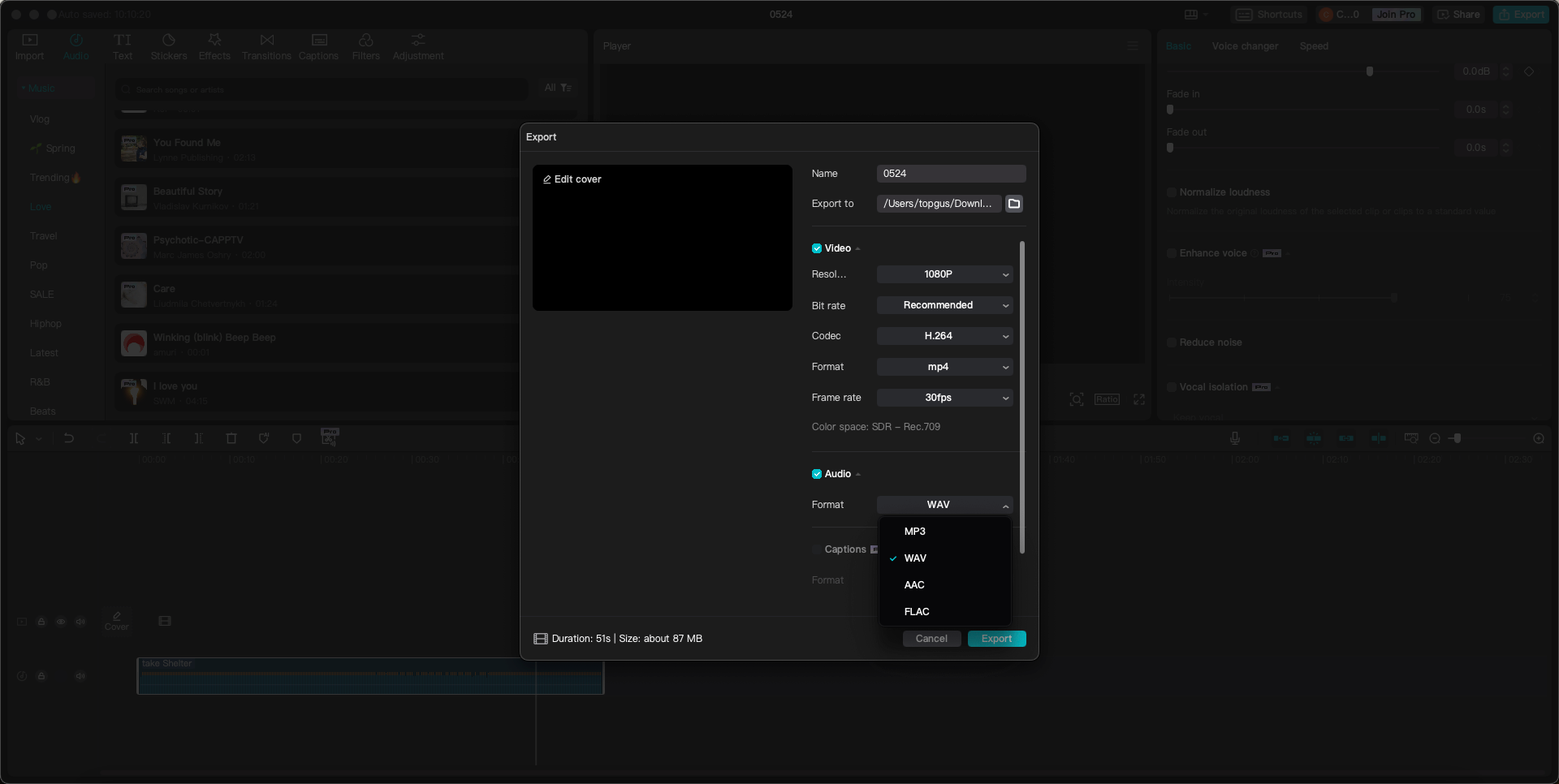Image resolution: width=1559 pixels, height=784 pixels.
Task: Undo the last edit action
Action: pos(69,438)
